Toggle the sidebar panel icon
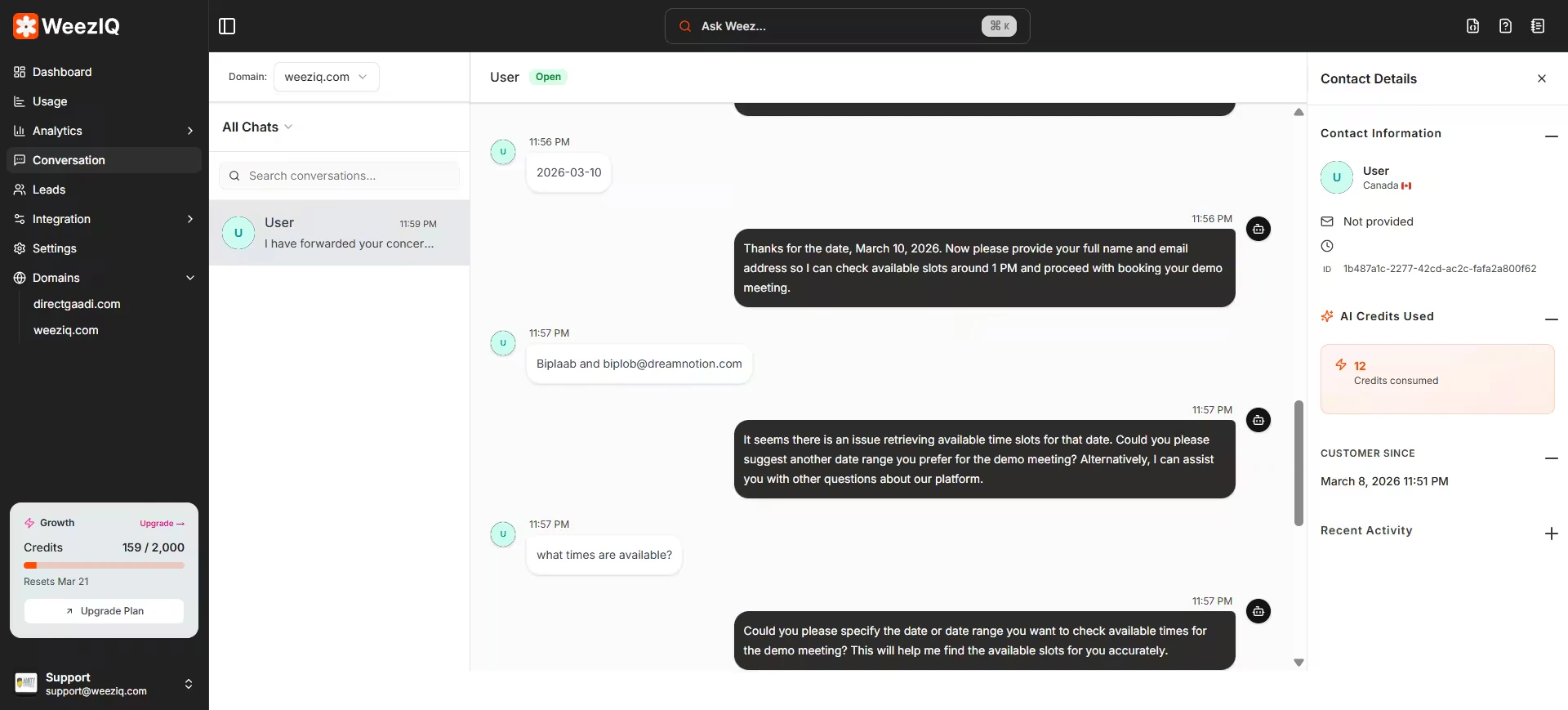This screenshot has width=1568, height=710. [x=227, y=26]
